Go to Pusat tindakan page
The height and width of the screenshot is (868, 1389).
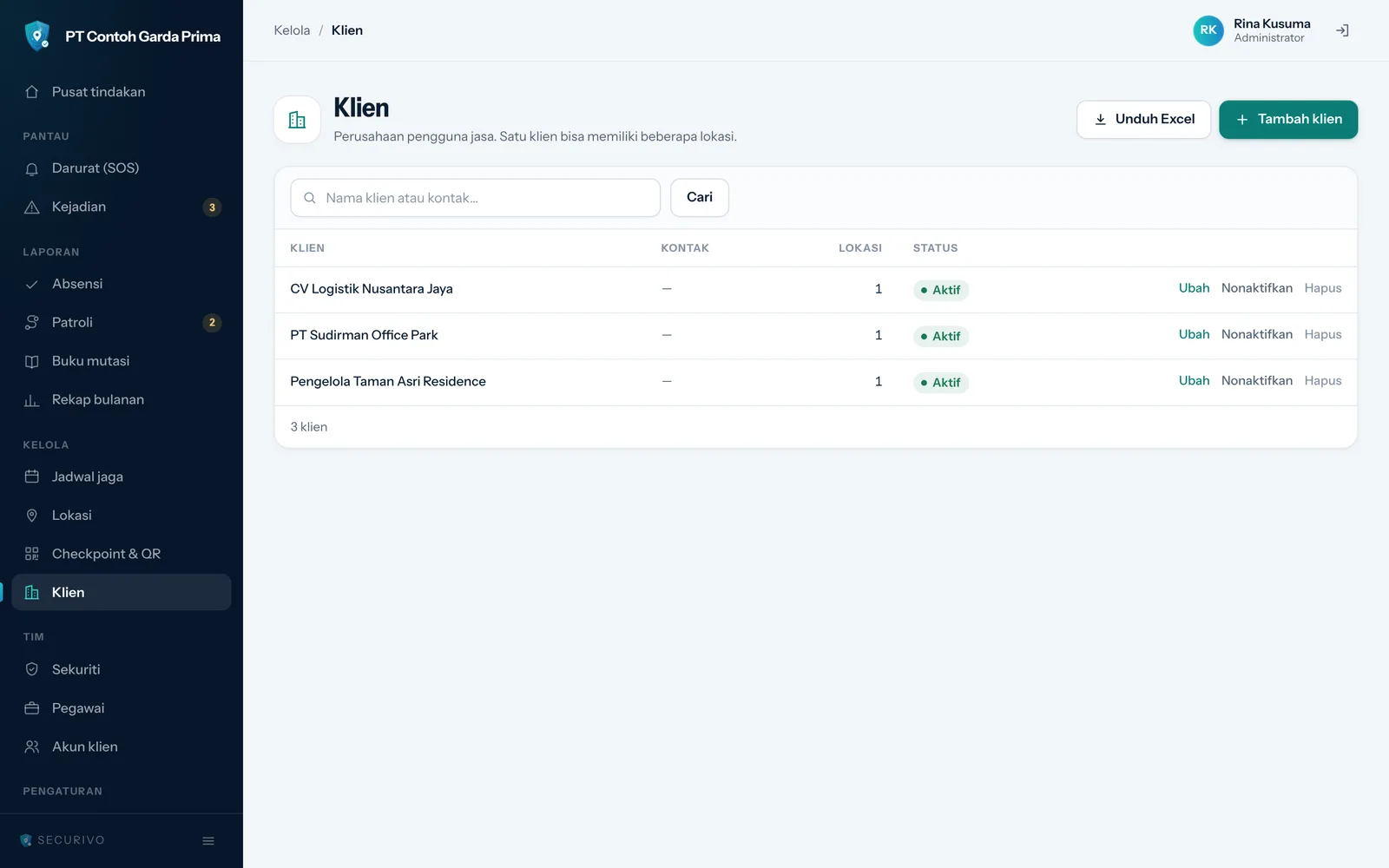(x=122, y=92)
